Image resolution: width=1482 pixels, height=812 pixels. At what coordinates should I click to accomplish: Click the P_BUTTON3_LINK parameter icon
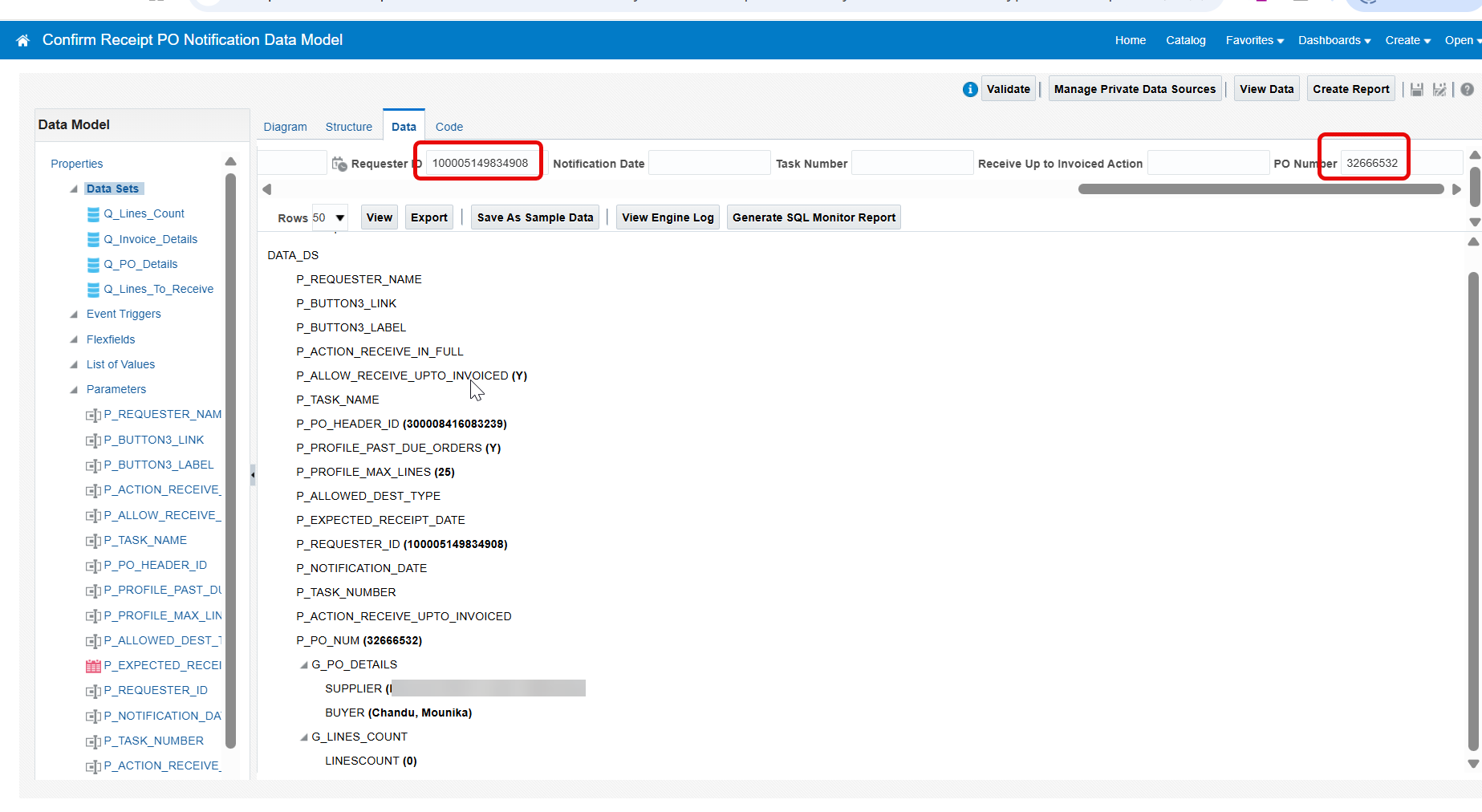93,441
